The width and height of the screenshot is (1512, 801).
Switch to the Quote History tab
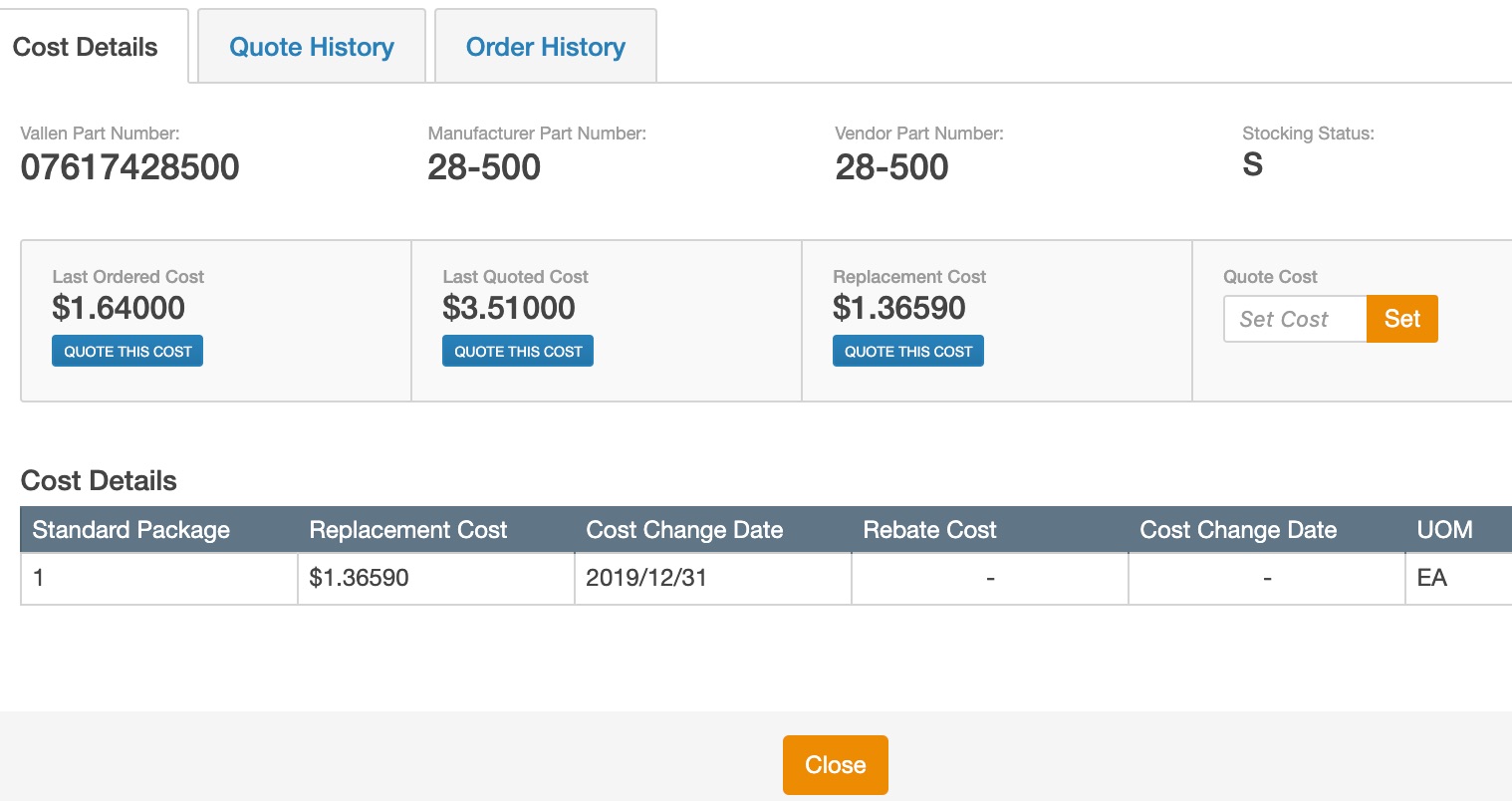311,47
